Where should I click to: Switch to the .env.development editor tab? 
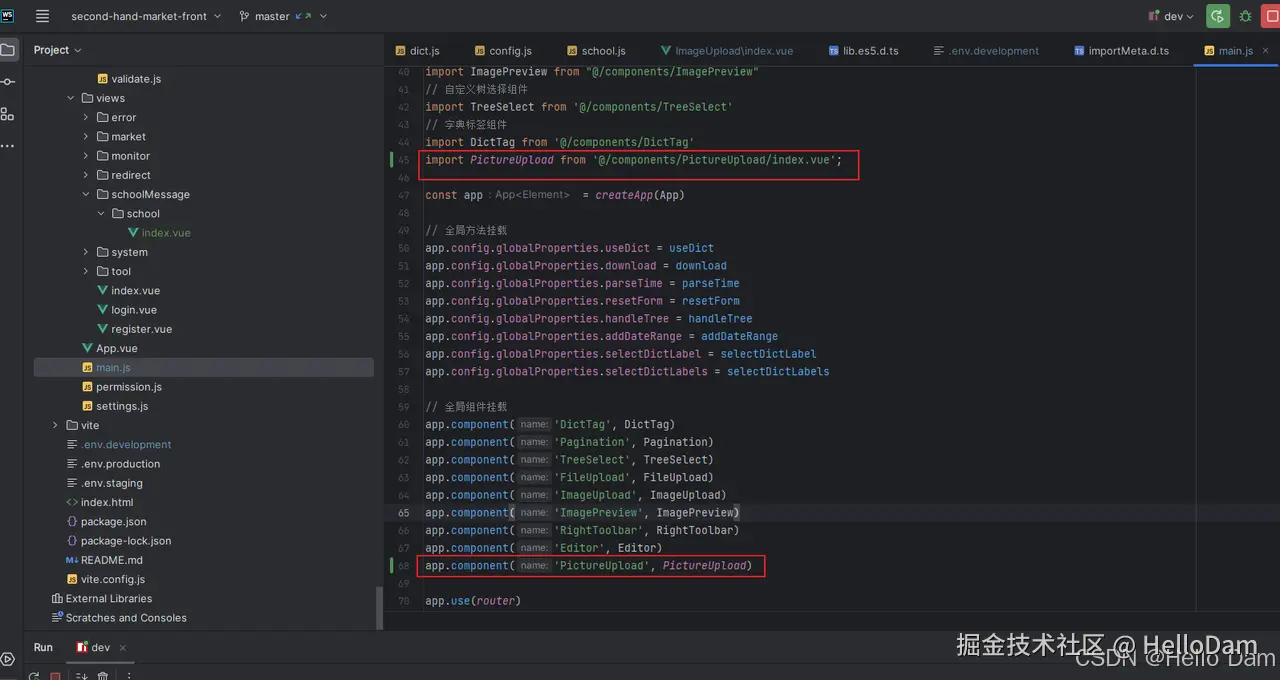pos(986,50)
